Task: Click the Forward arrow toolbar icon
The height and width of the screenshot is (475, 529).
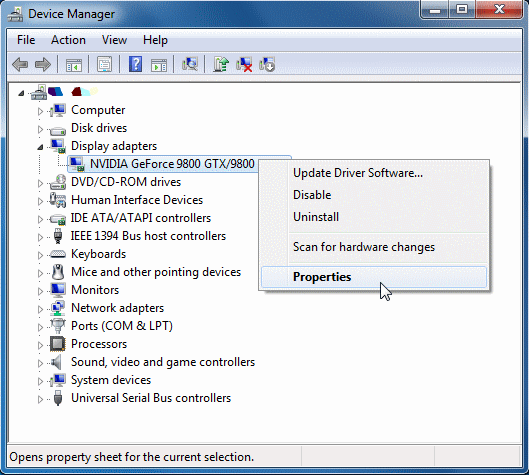Action: point(43,64)
